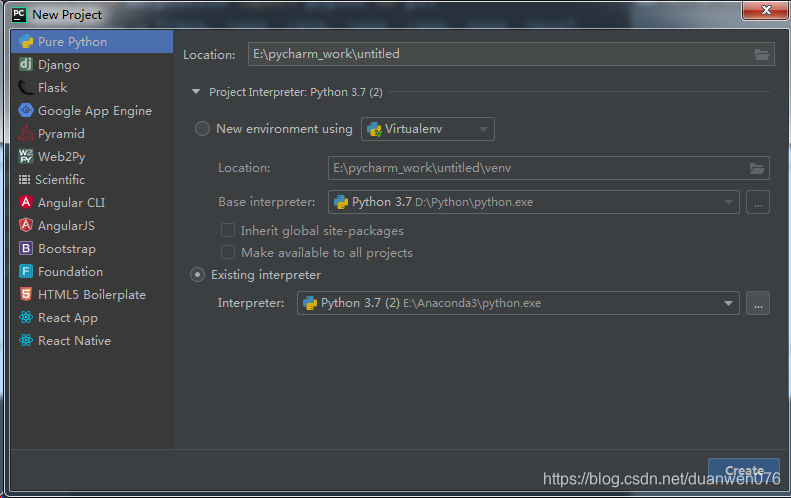The height and width of the screenshot is (498, 791).
Task: Click the Pyramid label in list
Action: pos(61,133)
